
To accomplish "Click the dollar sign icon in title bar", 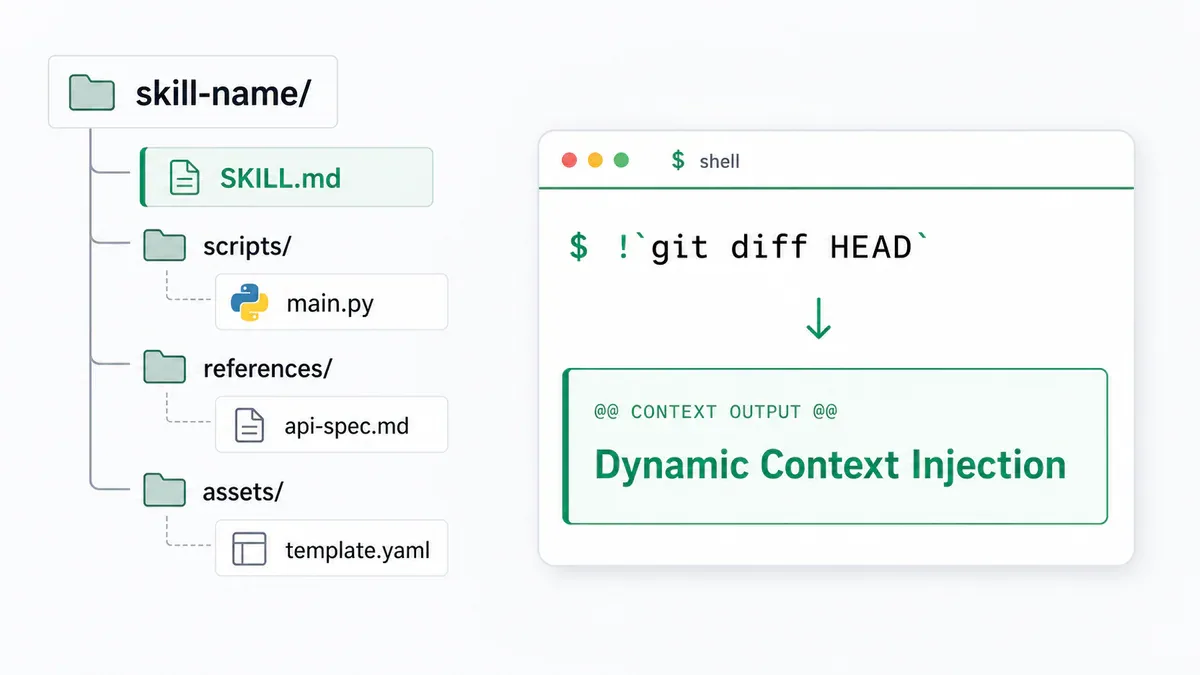I will [678, 160].
